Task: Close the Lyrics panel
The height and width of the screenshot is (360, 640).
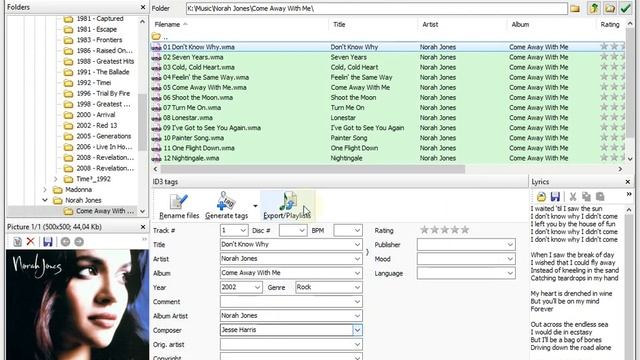Action: 628,182
